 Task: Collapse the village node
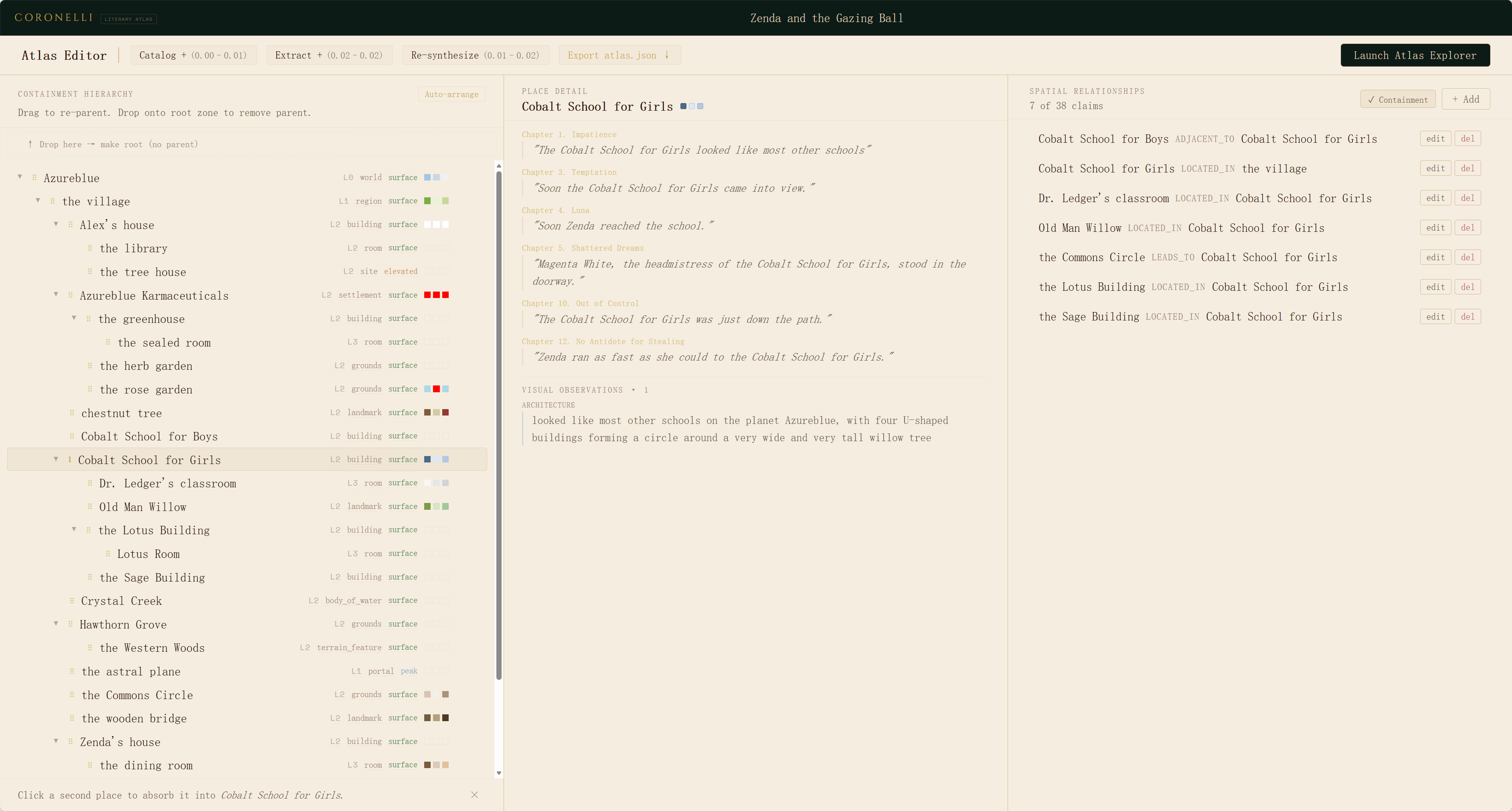[x=38, y=200]
